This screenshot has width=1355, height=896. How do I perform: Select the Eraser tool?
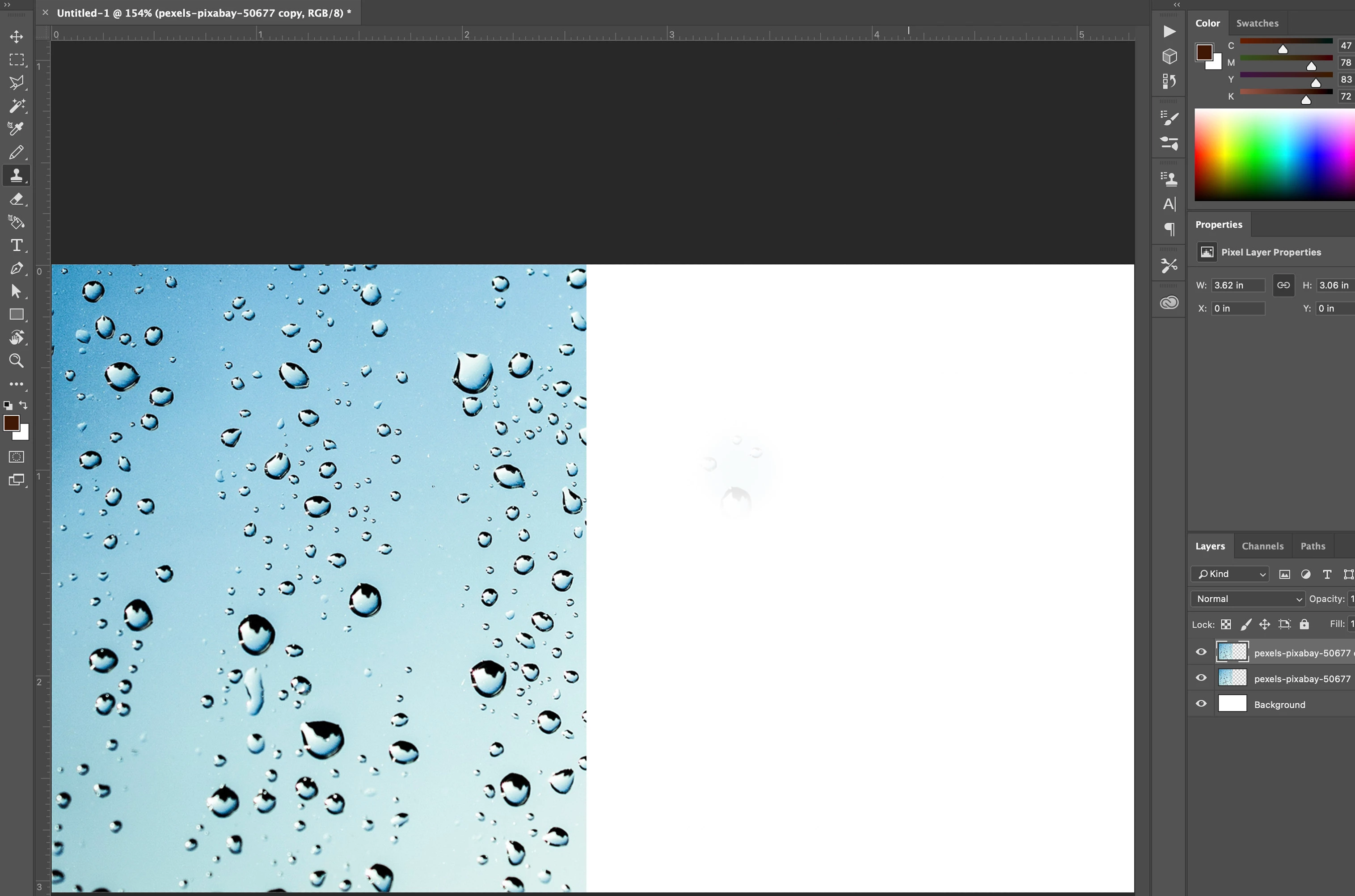[16, 199]
